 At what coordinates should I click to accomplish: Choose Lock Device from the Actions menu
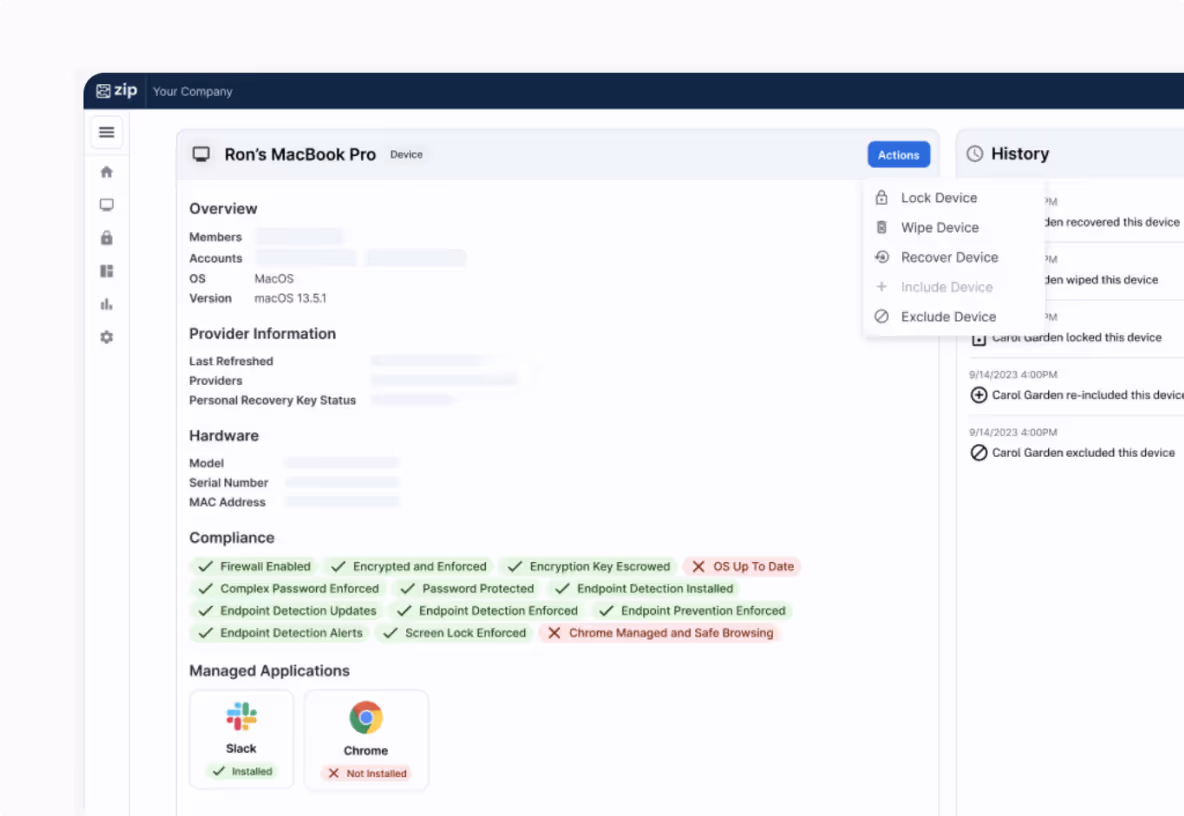939,197
